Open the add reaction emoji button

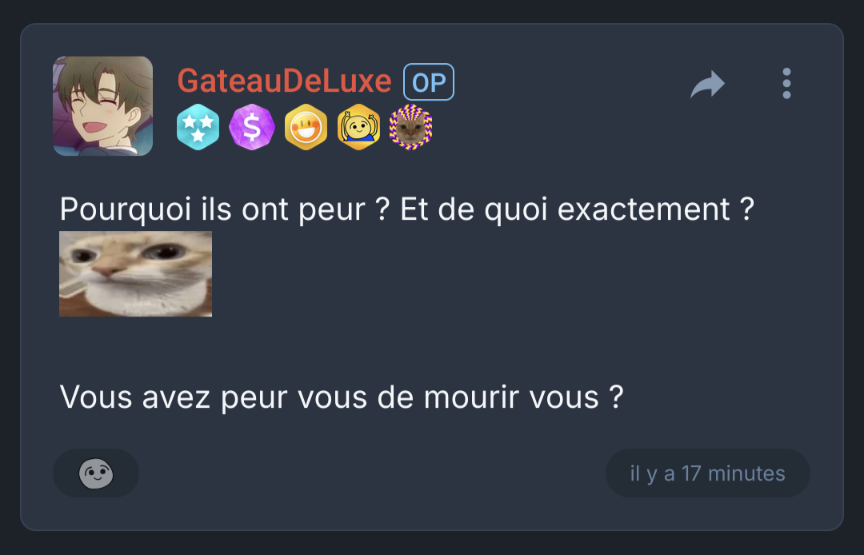tap(96, 473)
